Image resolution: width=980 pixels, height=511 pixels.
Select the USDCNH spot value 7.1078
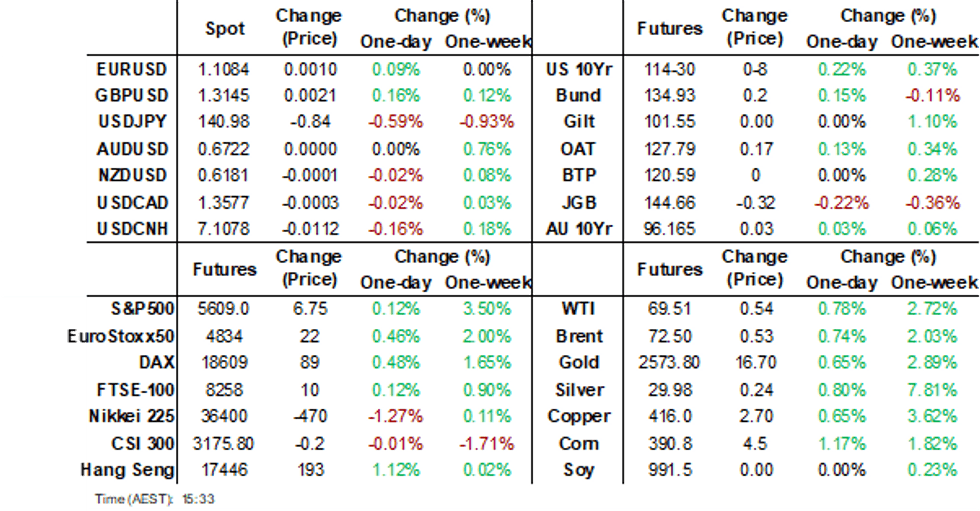coord(224,229)
